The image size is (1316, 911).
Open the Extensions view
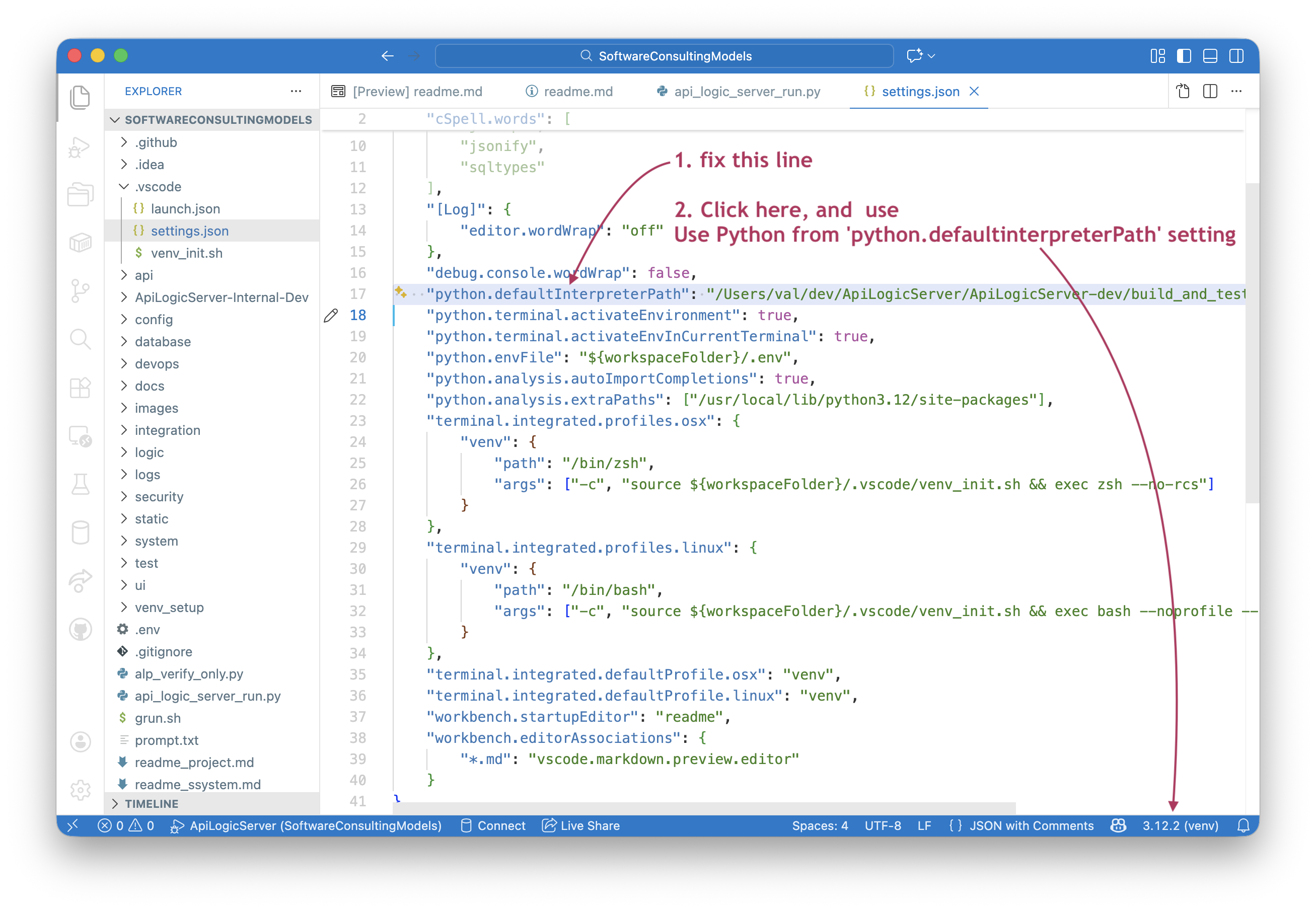click(81, 388)
